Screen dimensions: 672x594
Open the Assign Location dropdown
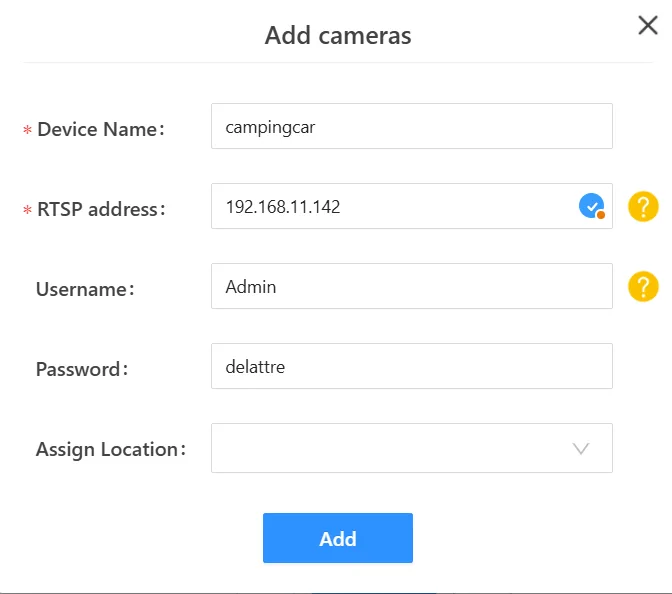pos(390,448)
